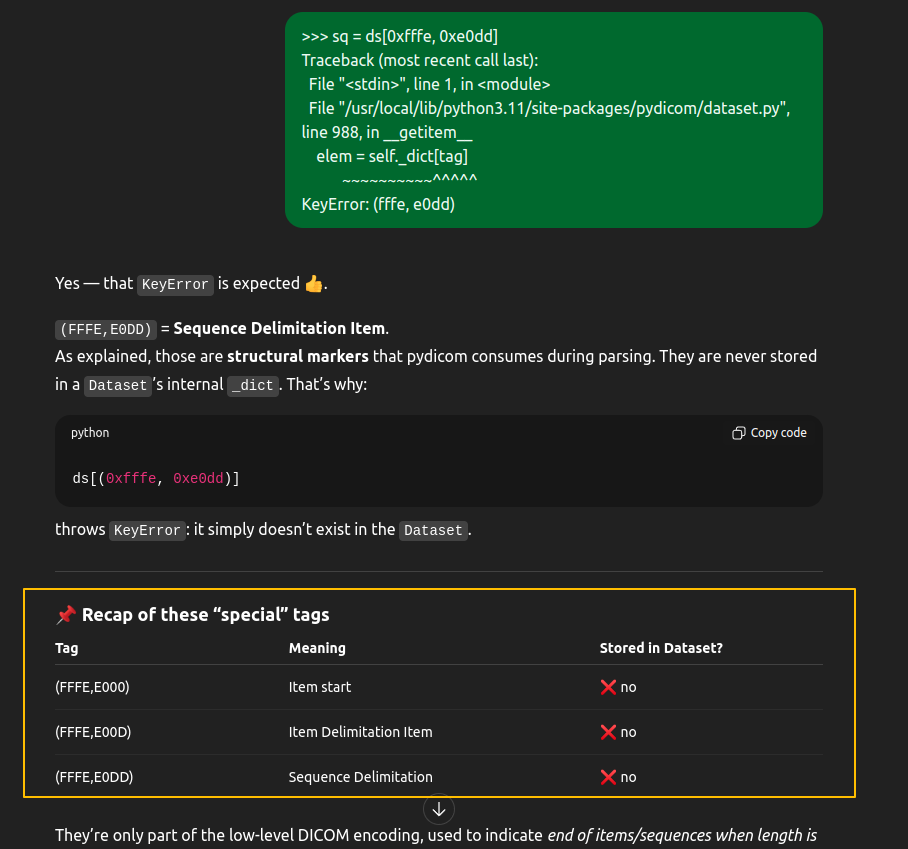908x849 pixels.
Task: Click the (FFFE,E00D) table cell
Action: click(93, 732)
